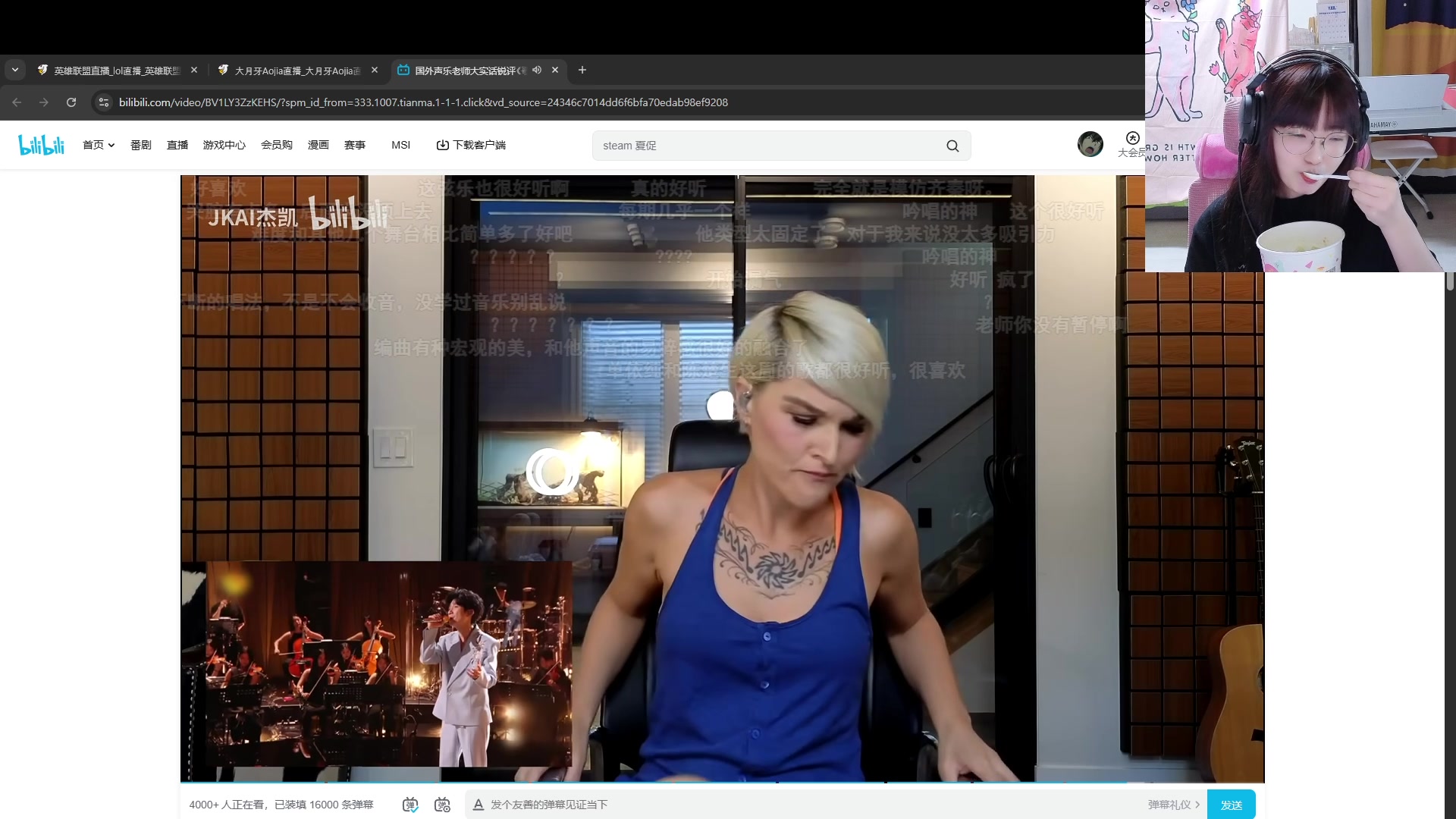Open the 赛事 navigation item
Screen dimensions: 1456x819
(355, 145)
